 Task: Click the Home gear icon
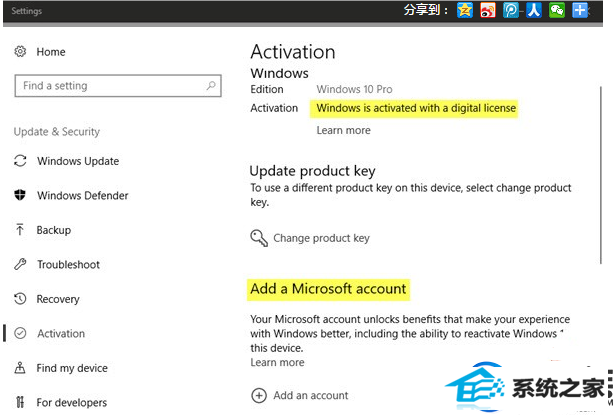pos(20,52)
